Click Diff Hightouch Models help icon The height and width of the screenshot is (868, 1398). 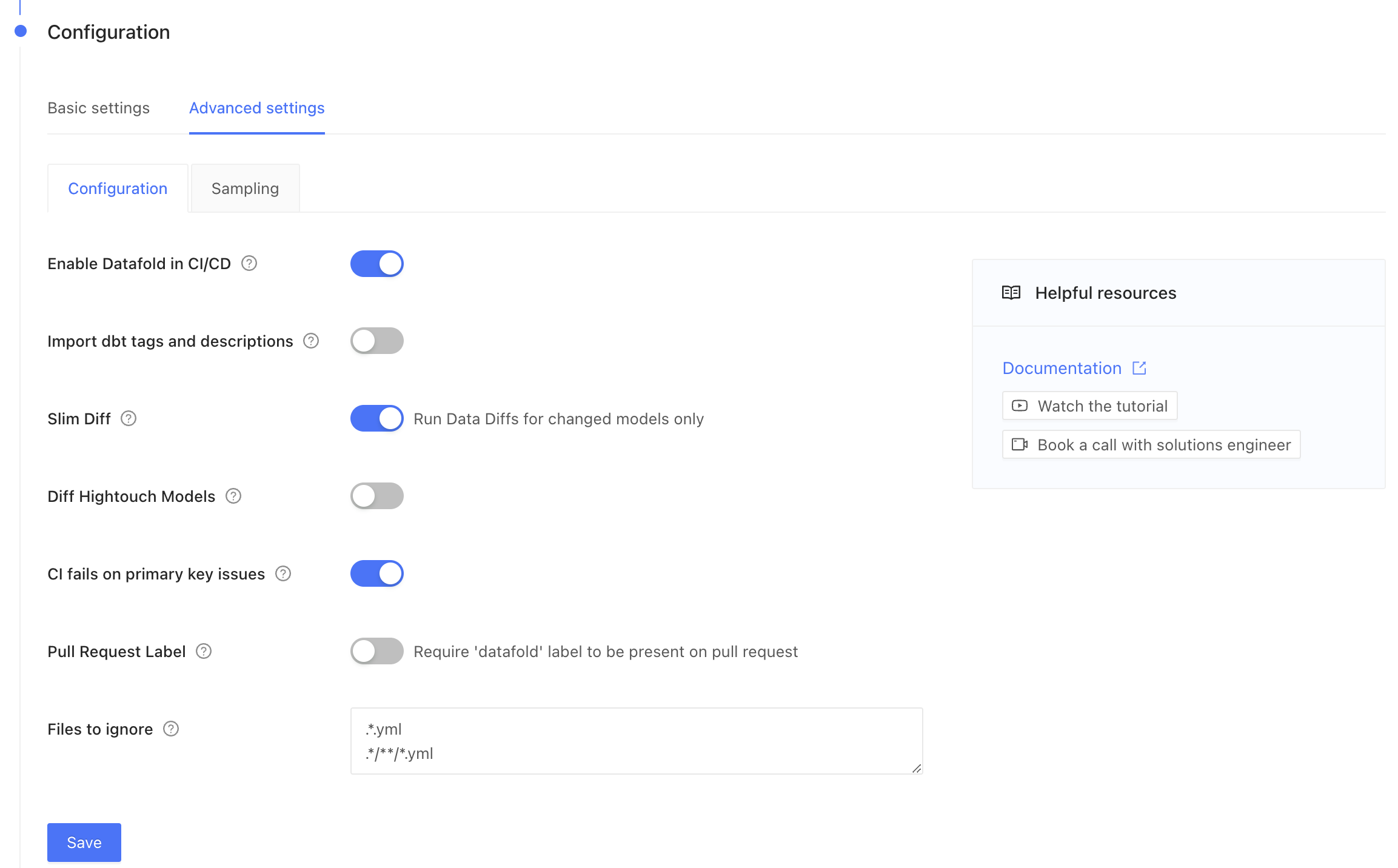pos(233,496)
